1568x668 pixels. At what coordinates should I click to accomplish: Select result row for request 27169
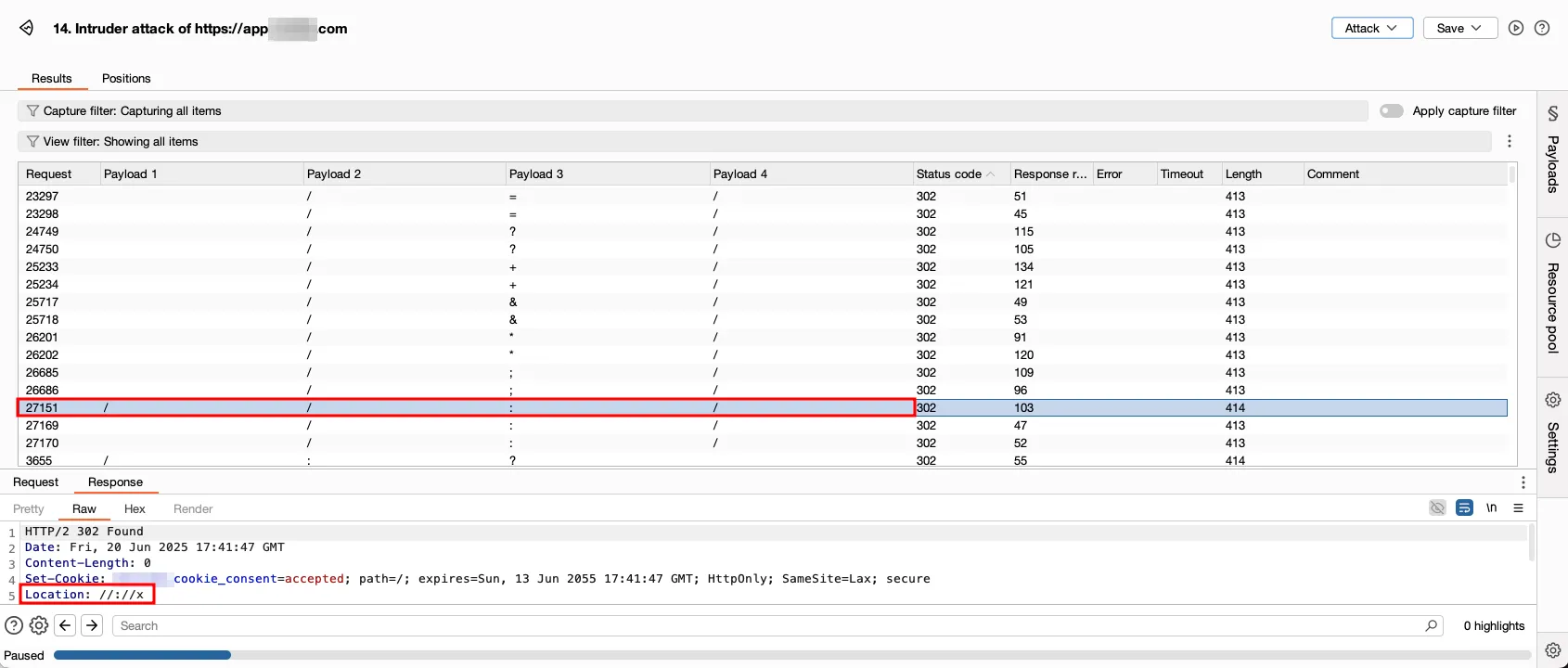click(763, 425)
